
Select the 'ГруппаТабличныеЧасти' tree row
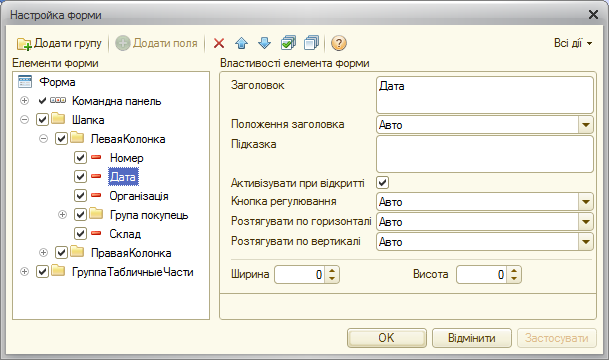[132, 272]
